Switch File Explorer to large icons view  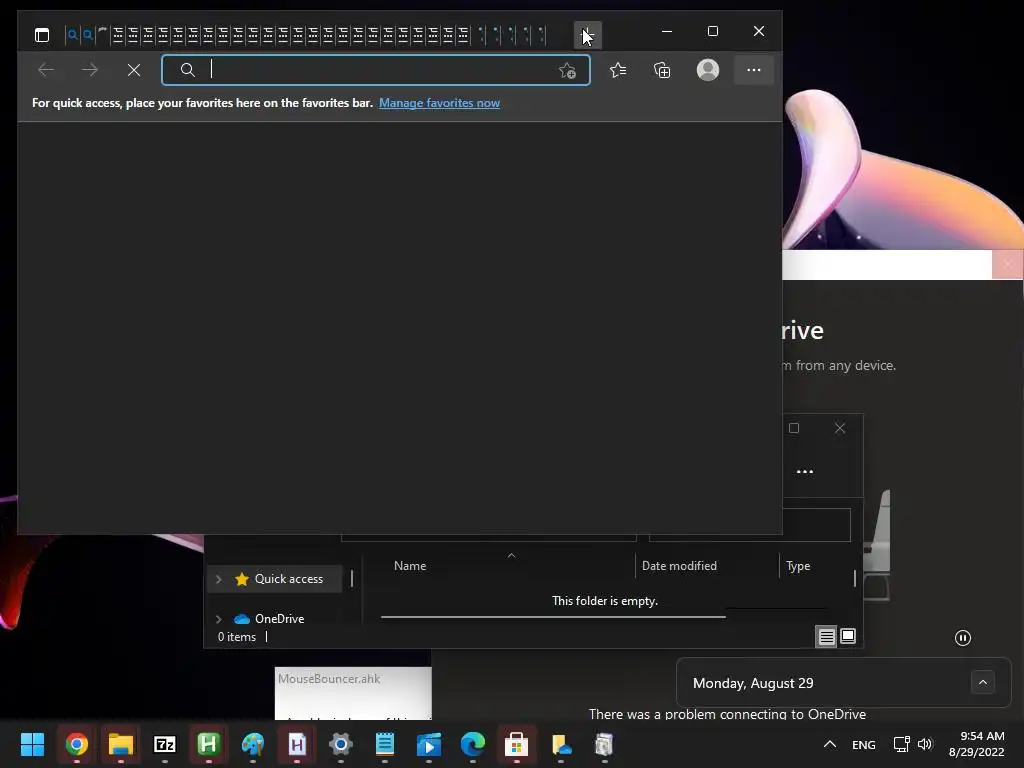point(848,636)
